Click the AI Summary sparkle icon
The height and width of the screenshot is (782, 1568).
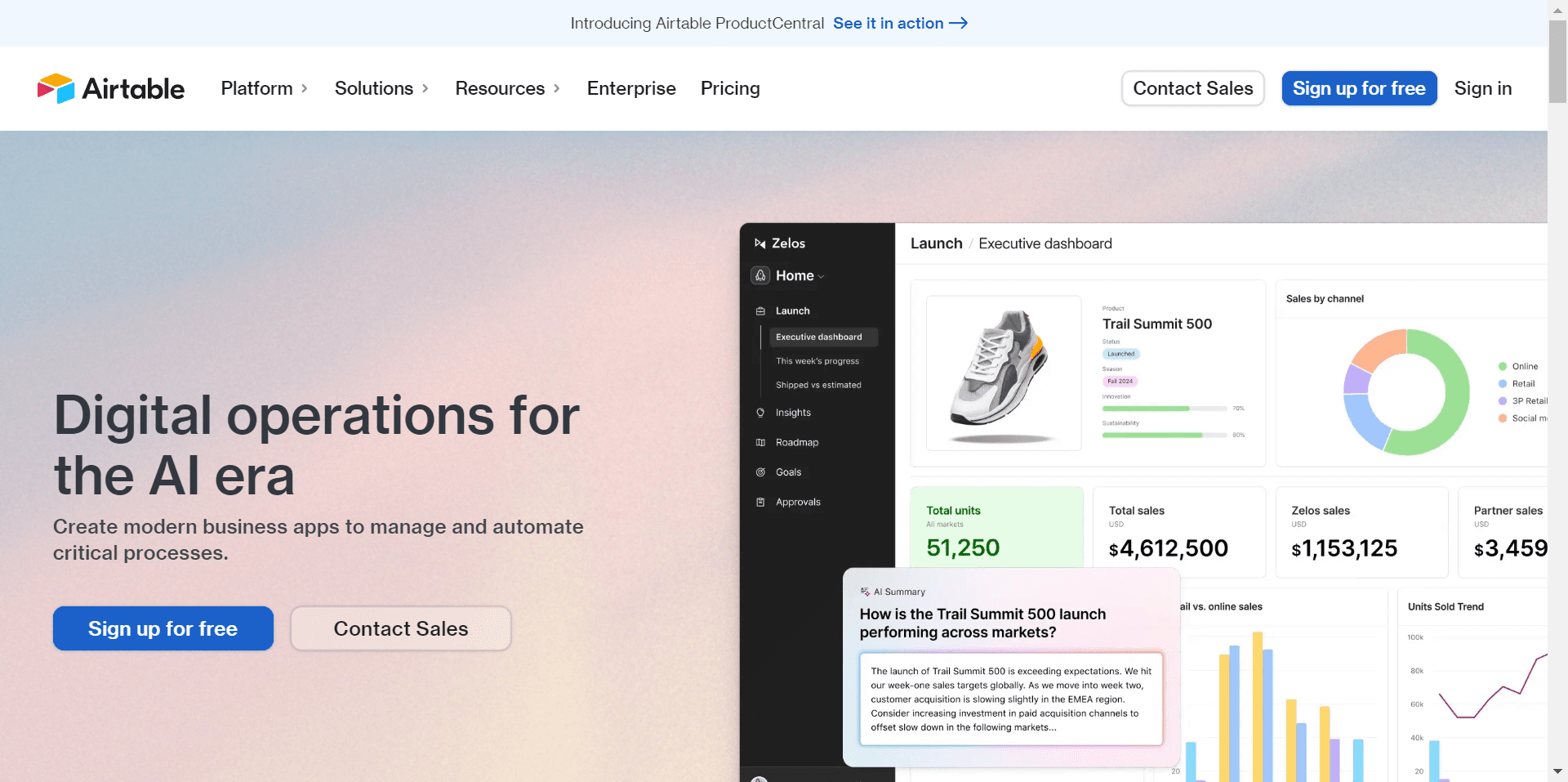[863, 591]
